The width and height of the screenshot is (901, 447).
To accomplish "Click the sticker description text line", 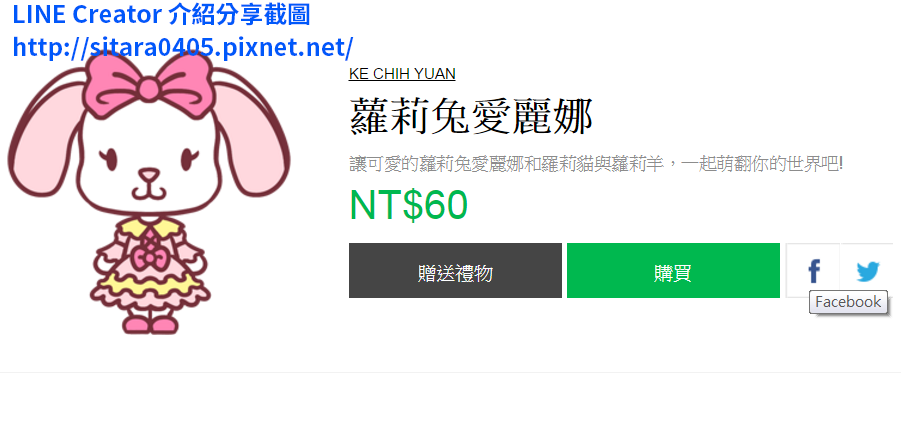I will tap(596, 164).
